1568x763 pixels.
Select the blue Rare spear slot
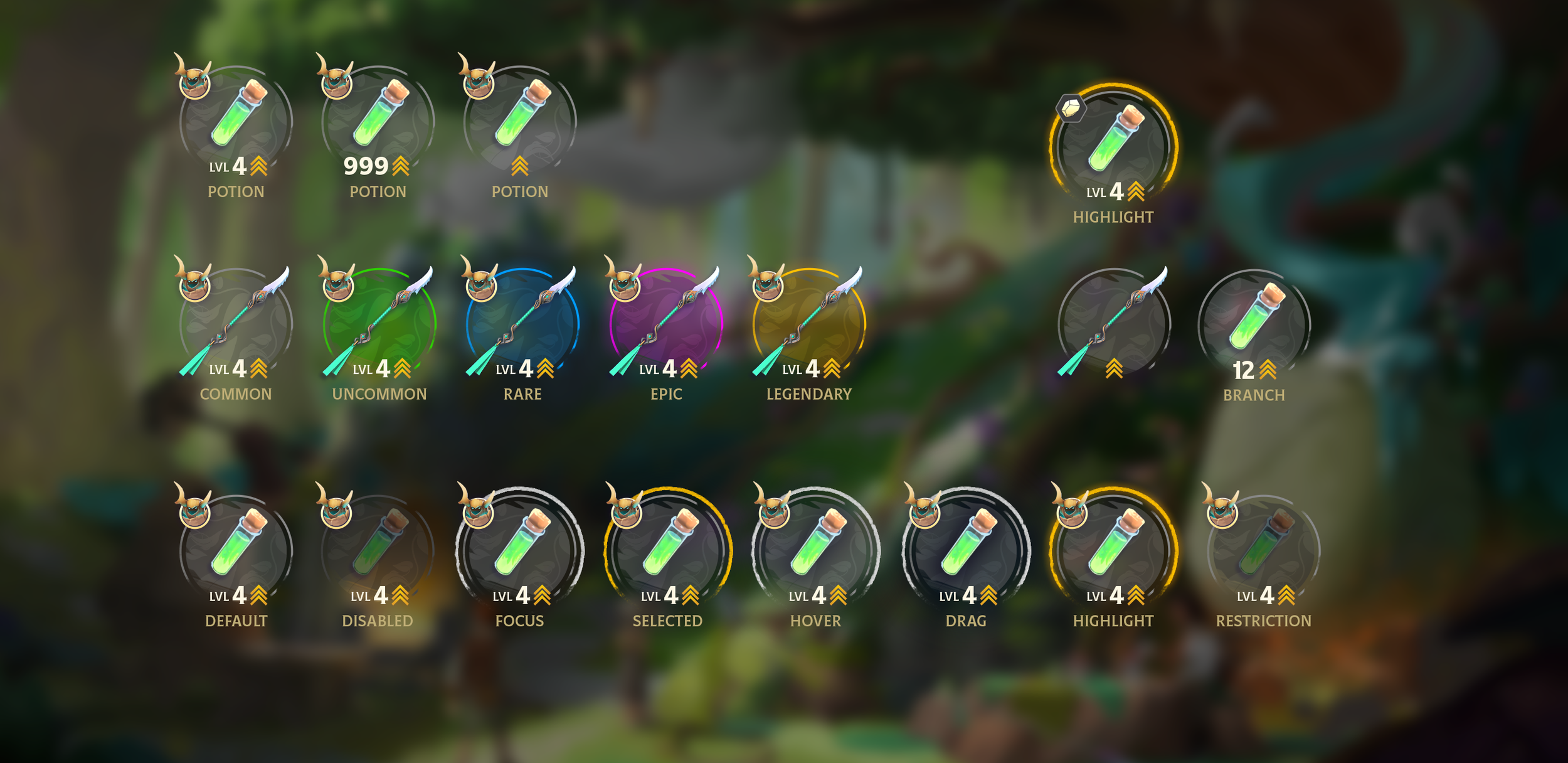[x=522, y=325]
